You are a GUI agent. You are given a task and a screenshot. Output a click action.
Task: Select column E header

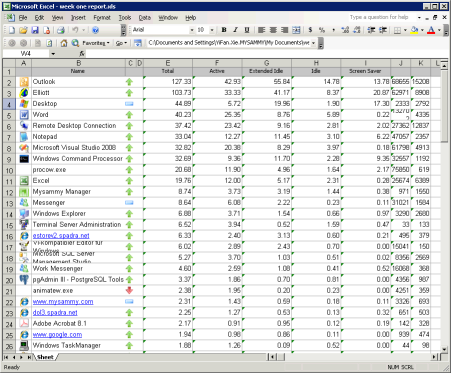[x=168, y=63]
